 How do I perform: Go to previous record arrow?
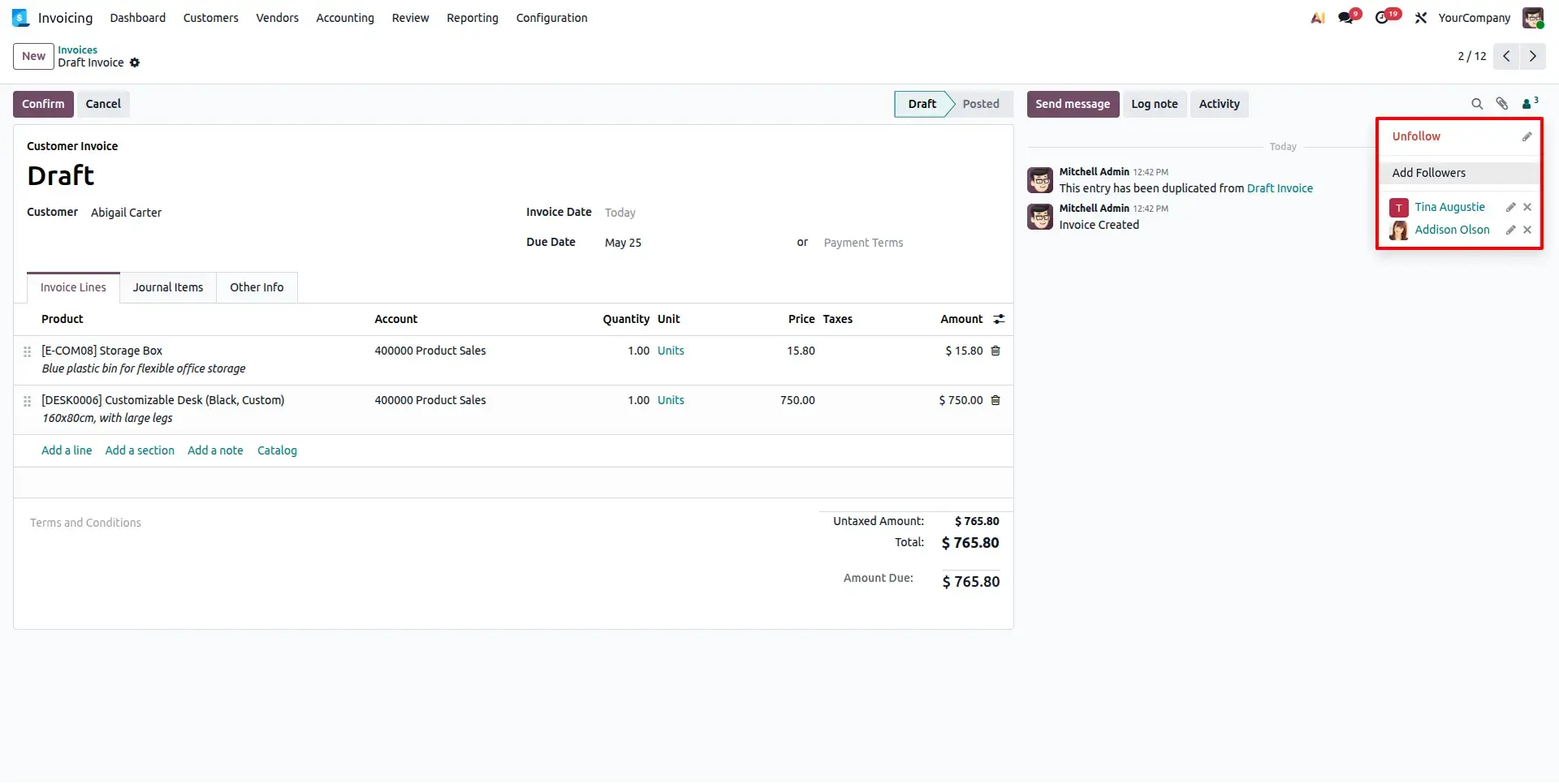(x=1506, y=56)
